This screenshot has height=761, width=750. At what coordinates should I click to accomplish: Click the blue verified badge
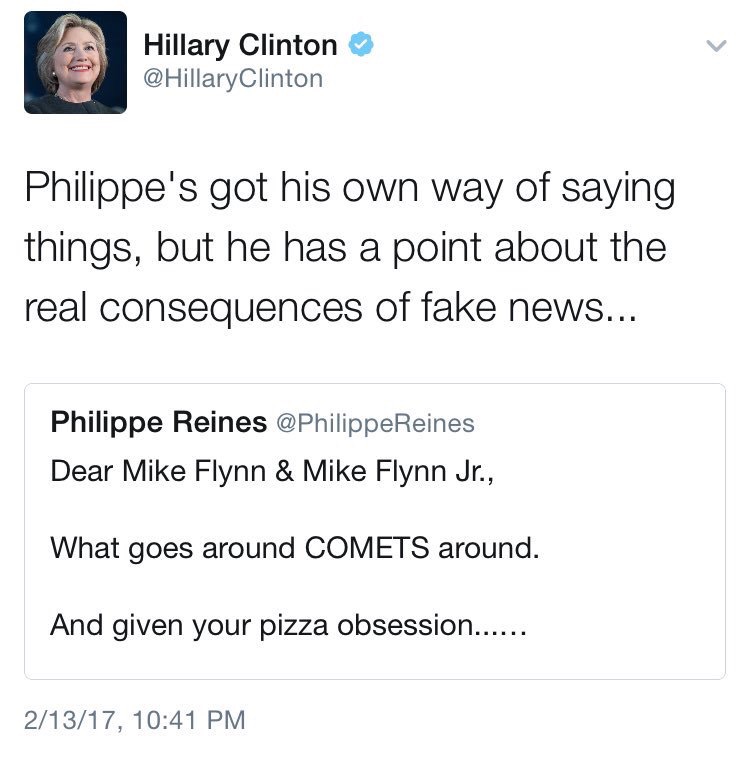point(360,45)
